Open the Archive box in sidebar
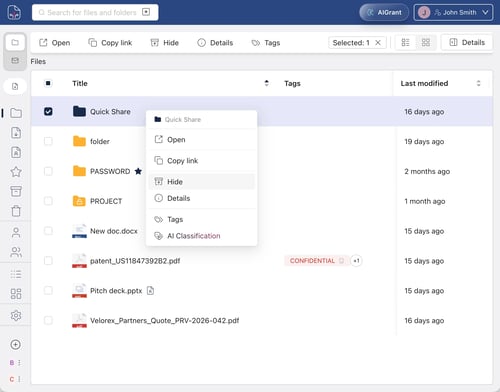This screenshot has width=500, height=392. (16, 191)
